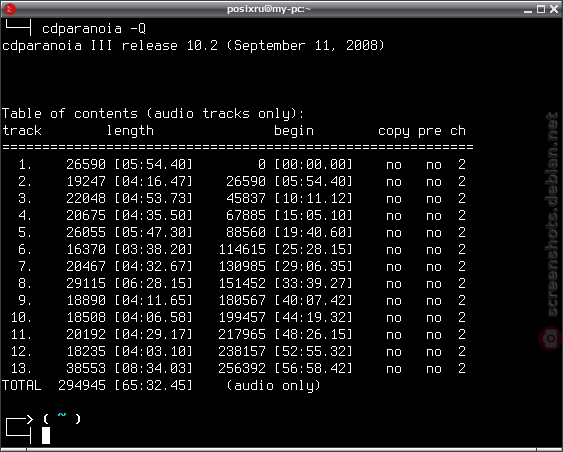Click the (audio only) note

pyautogui.click(x=274, y=386)
